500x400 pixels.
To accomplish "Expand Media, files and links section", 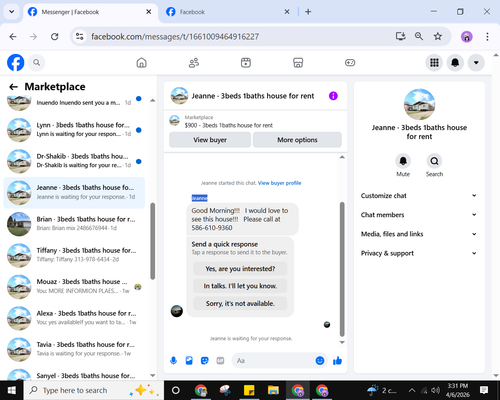I will pos(419,234).
